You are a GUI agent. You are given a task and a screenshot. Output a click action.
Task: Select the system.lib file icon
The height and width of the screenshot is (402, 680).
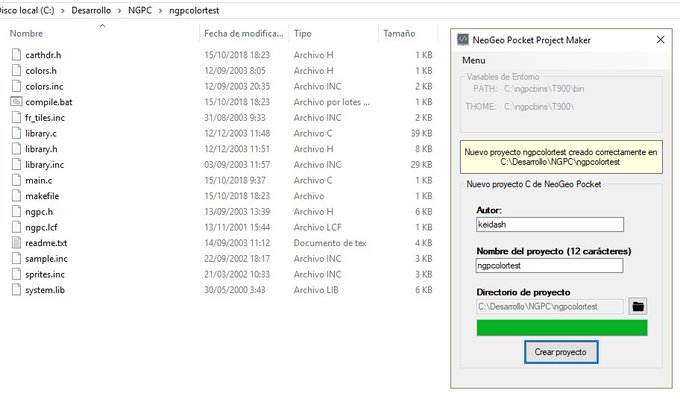(16, 290)
